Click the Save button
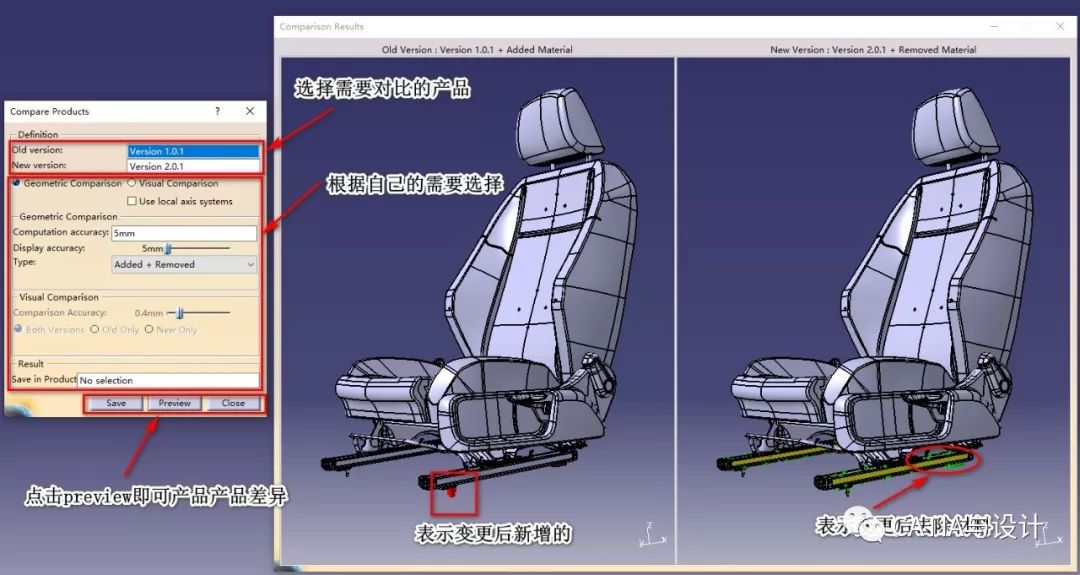Screen dimensions: 1080x575 (116, 403)
